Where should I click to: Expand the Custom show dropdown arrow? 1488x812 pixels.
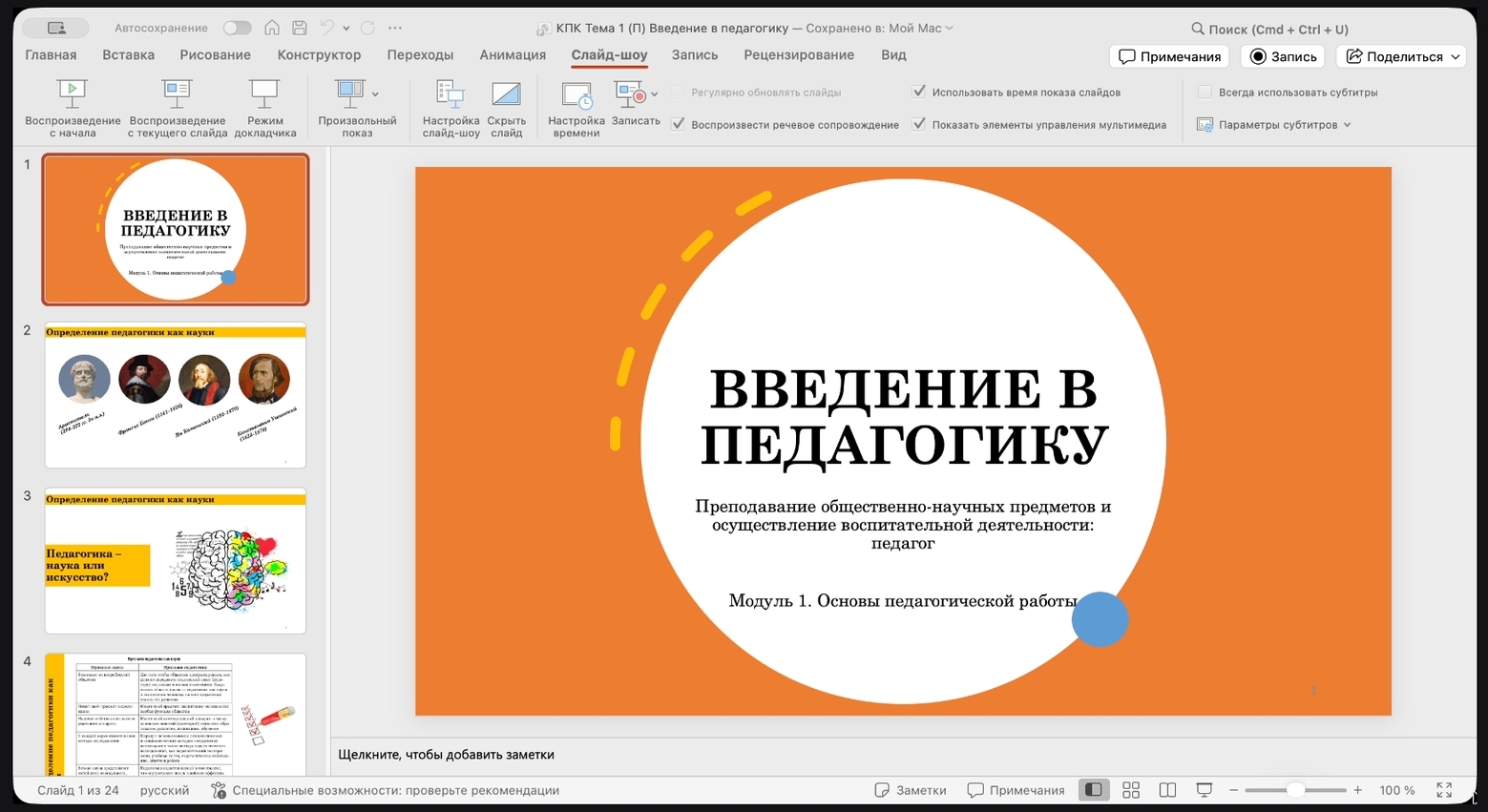pyautogui.click(x=375, y=94)
